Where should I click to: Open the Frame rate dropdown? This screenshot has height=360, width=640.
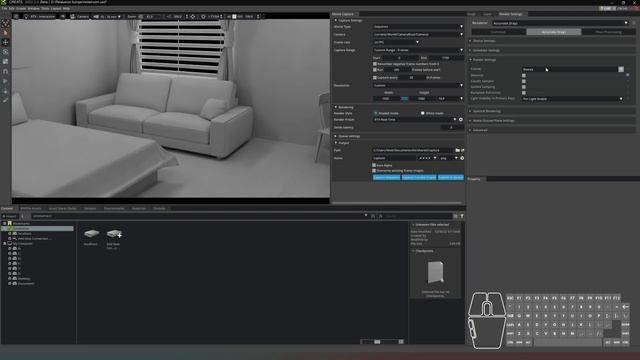(x=396, y=42)
